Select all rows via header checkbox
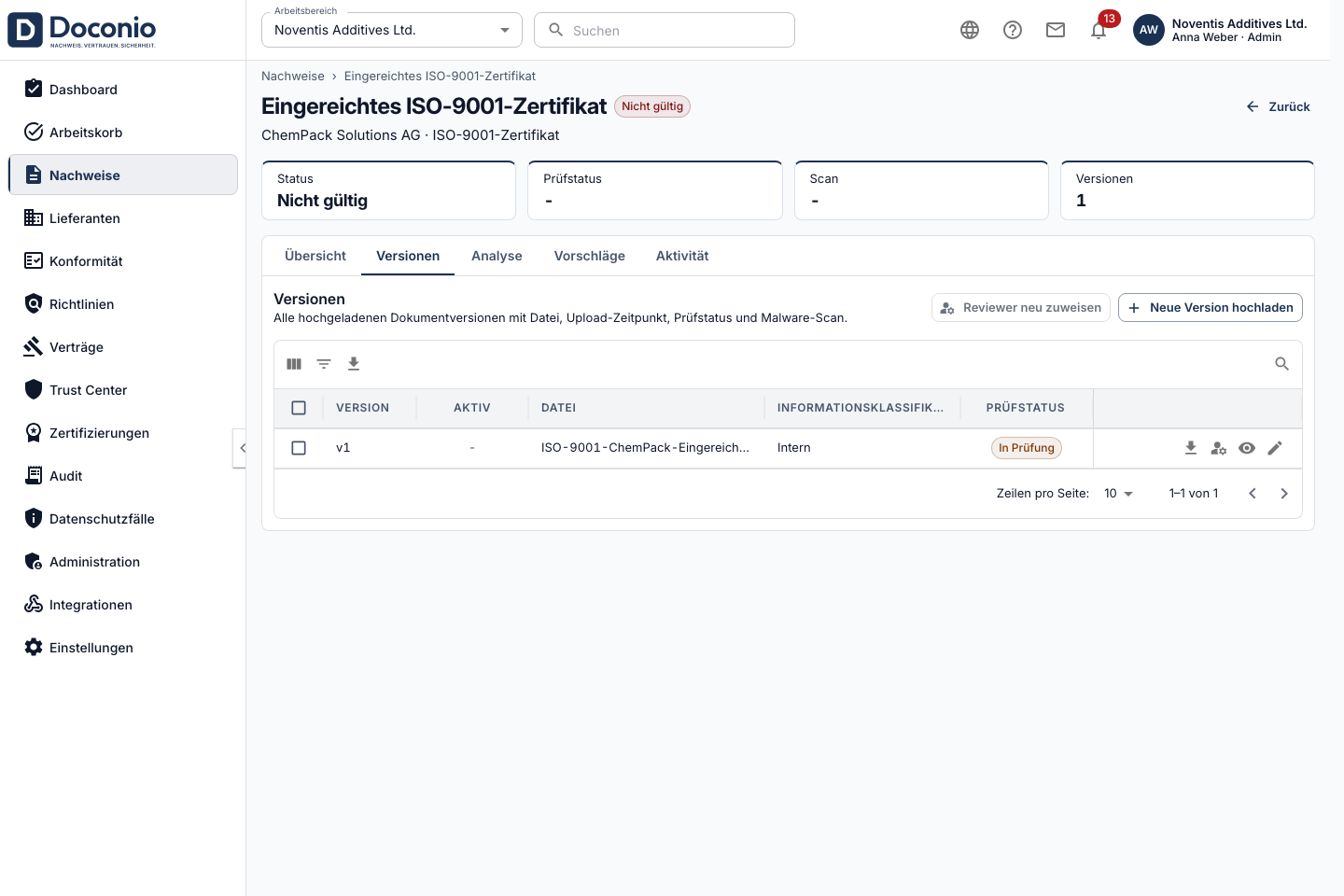Image resolution: width=1344 pixels, height=896 pixels. pyautogui.click(x=299, y=408)
